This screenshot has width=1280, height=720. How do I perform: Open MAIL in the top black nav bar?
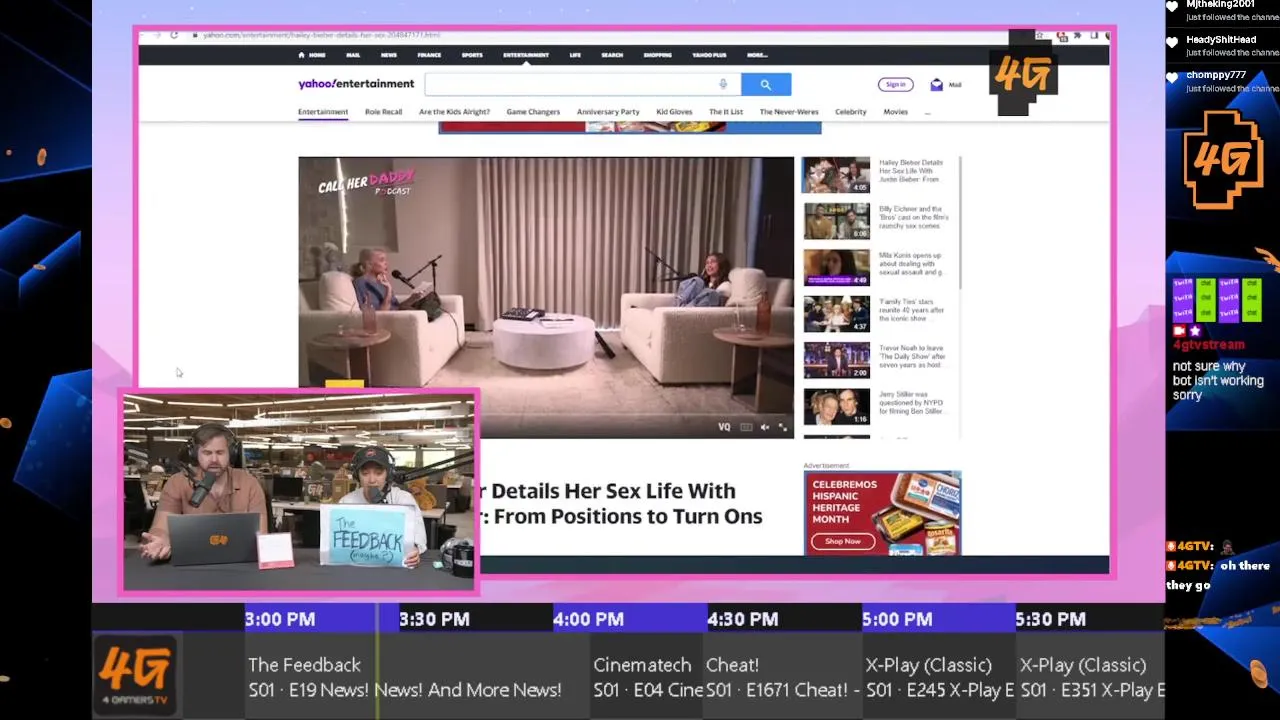353,55
